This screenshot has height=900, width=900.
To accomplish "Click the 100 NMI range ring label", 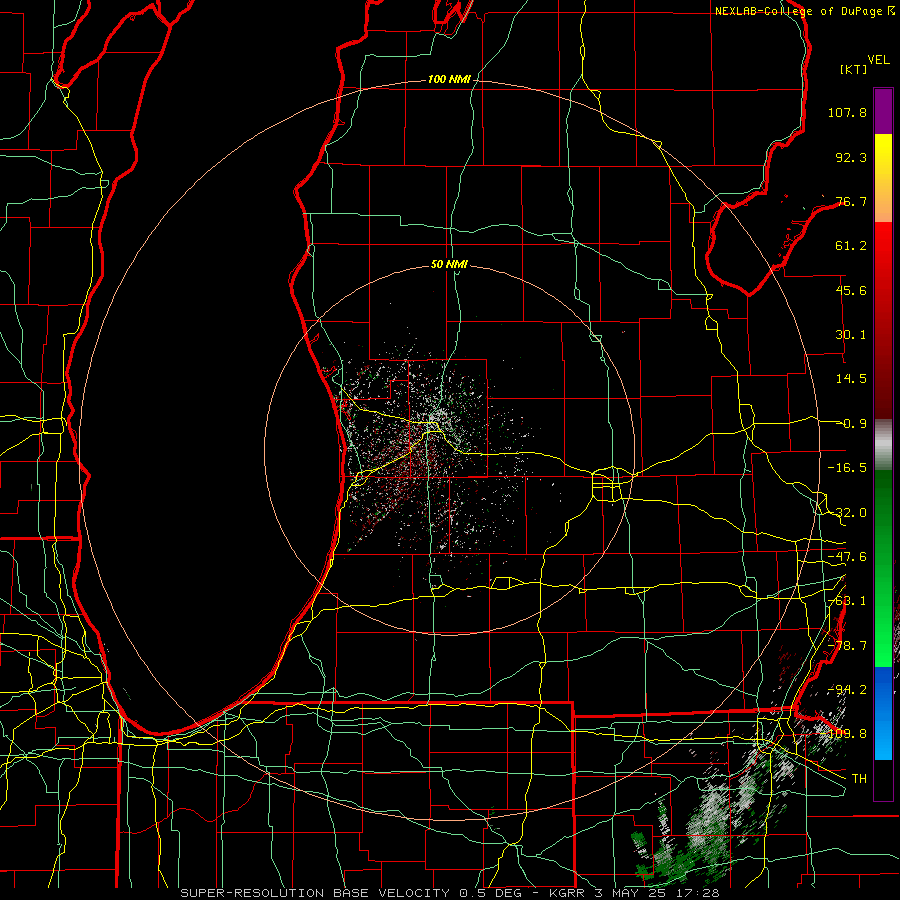I will [x=449, y=79].
